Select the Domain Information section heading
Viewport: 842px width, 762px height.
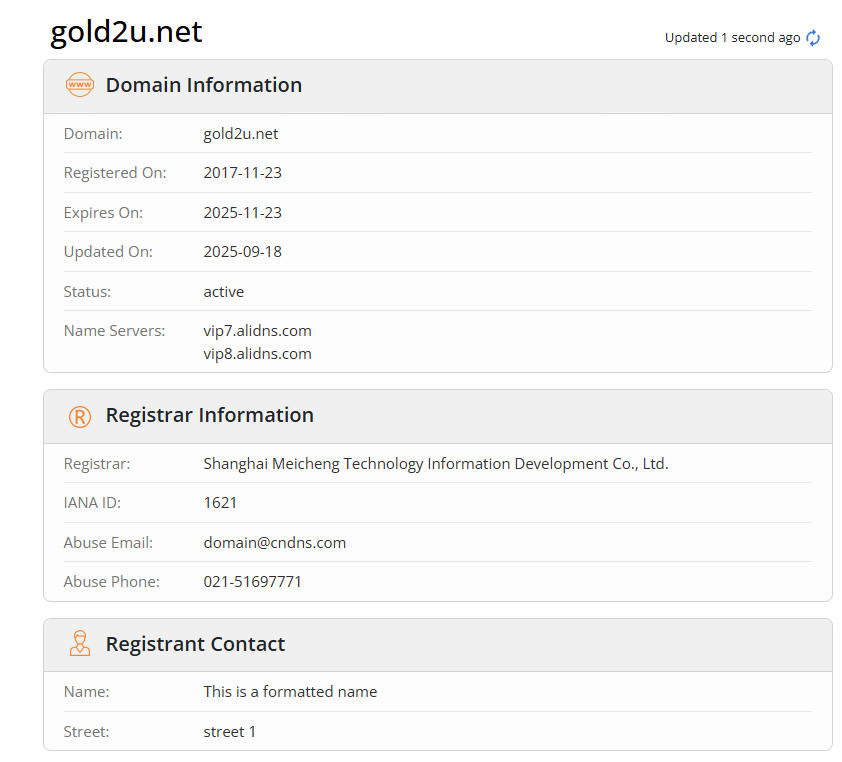pos(203,85)
